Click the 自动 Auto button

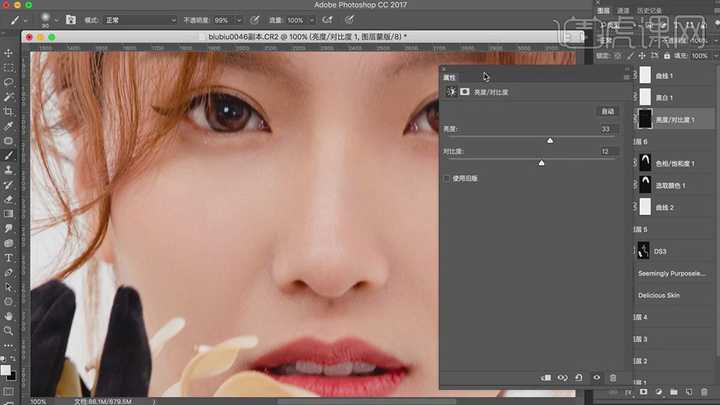pos(608,112)
